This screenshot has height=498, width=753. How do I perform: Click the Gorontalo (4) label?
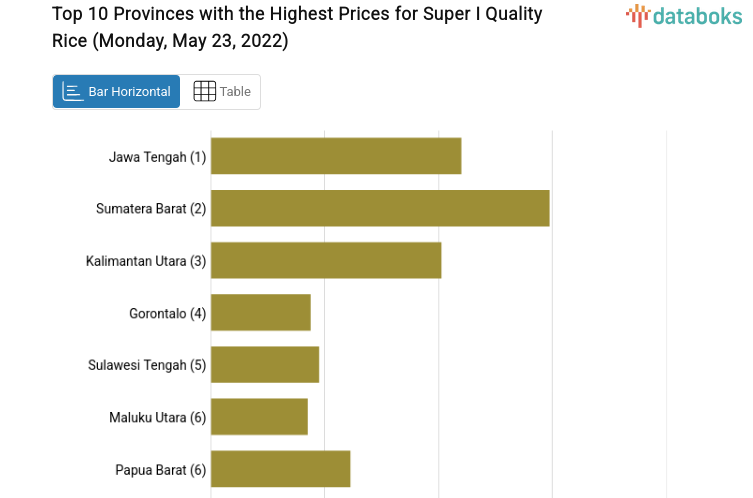pyautogui.click(x=167, y=313)
